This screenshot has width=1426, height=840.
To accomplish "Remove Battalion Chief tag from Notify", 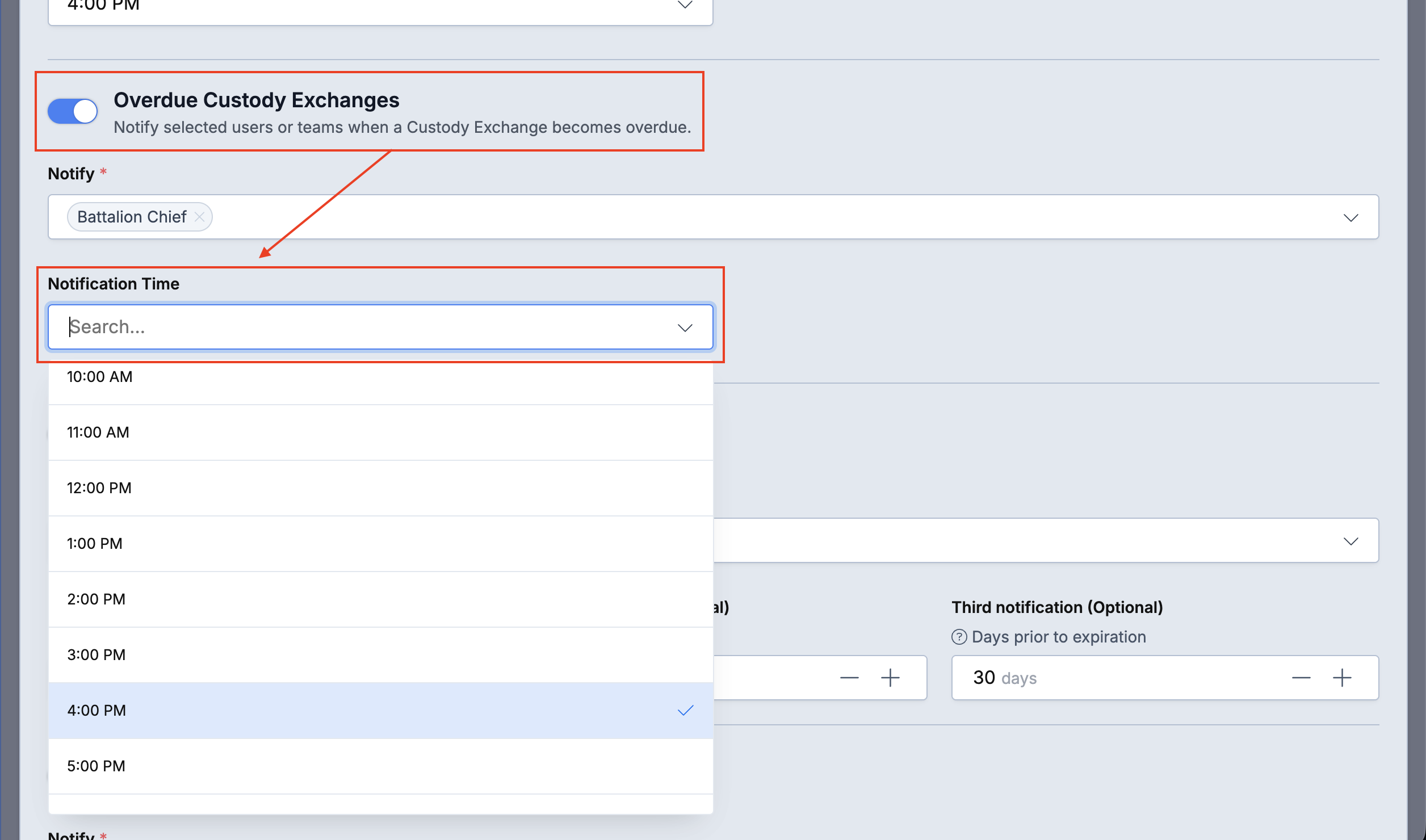I will click(199, 217).
